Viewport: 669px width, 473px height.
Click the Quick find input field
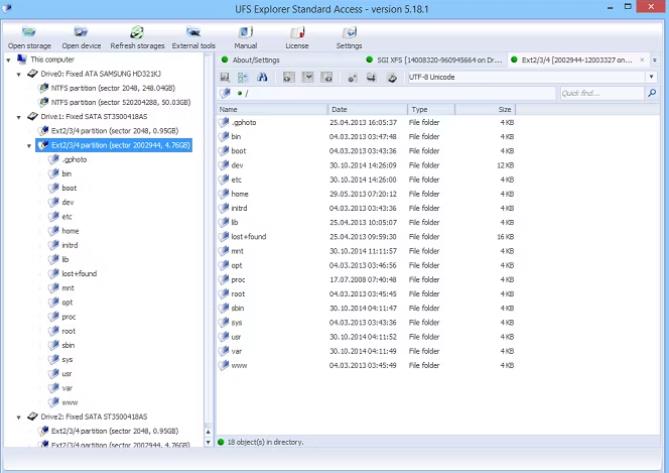602,93
